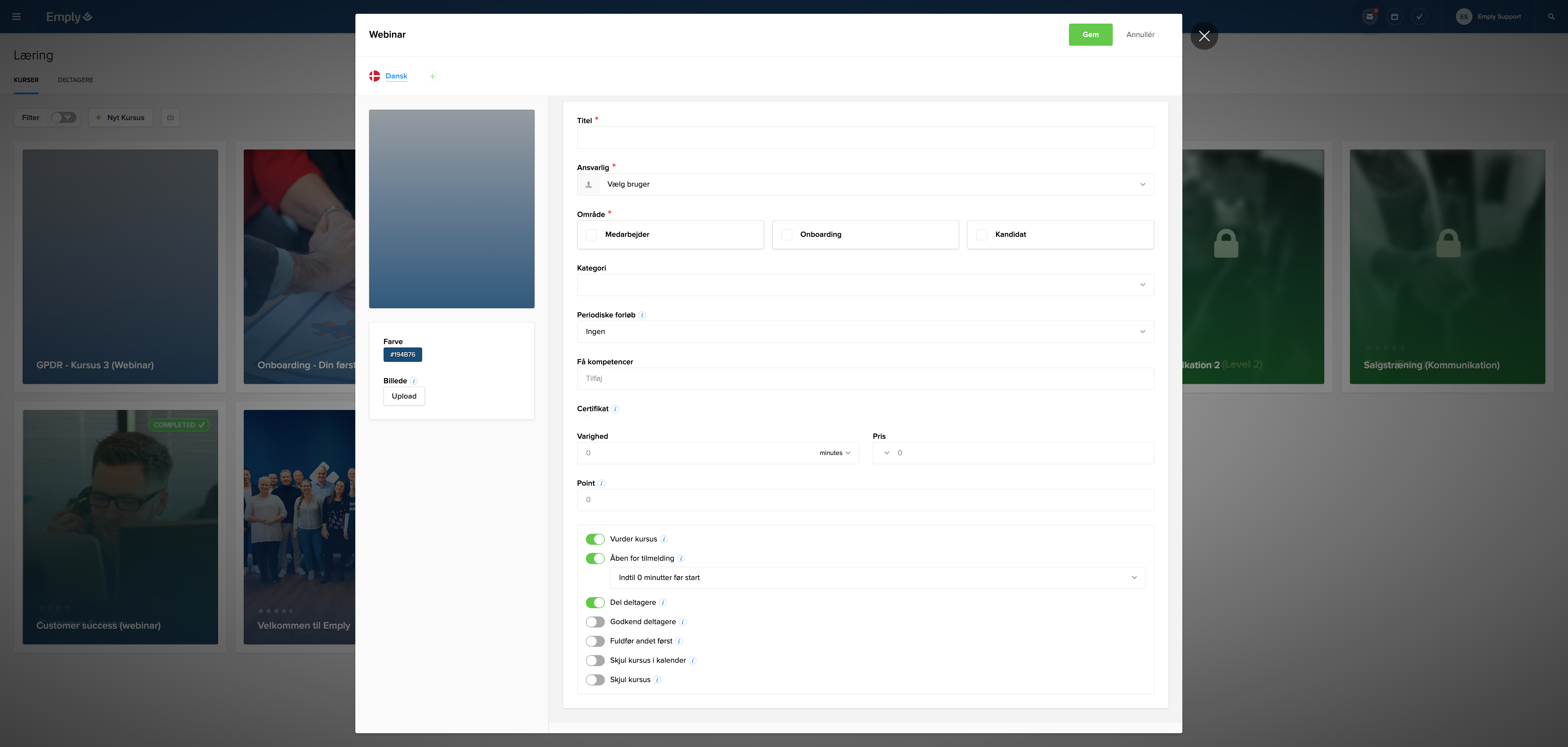Expand the Kategori dropdown
Screen dimensions: 1568x747
(865, 285)
